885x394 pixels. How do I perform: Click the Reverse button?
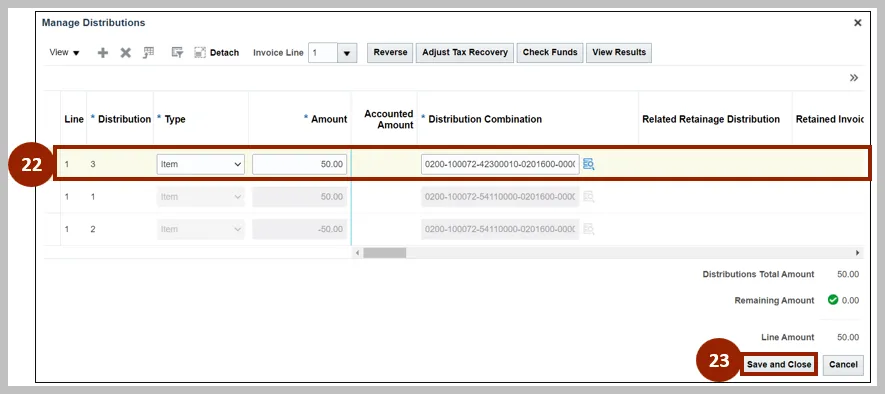(x=391, y=52)
